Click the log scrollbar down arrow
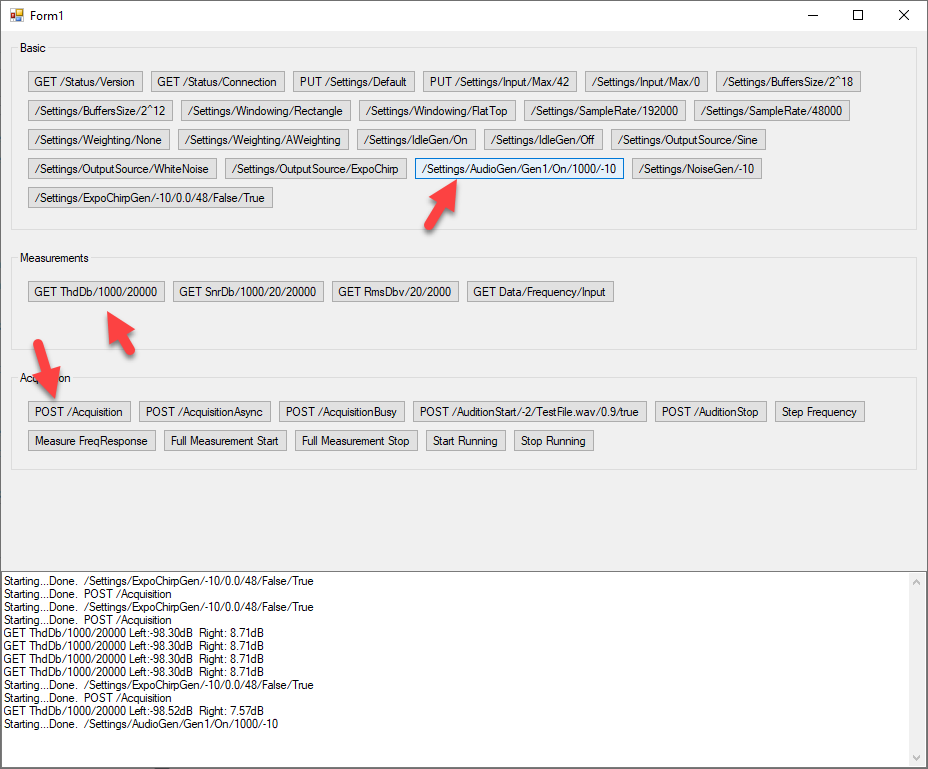Viewport: 928px width, 769px height. tap(917, 758)
